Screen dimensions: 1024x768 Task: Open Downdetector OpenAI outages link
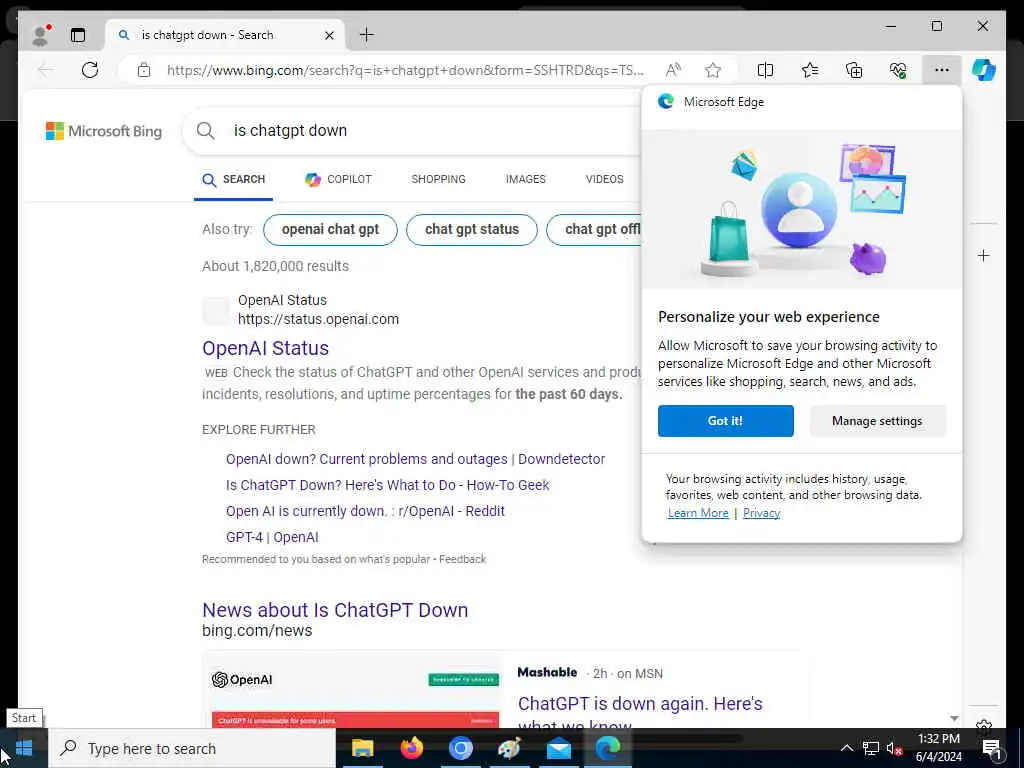pyautogui.click(x=415, y=459)
